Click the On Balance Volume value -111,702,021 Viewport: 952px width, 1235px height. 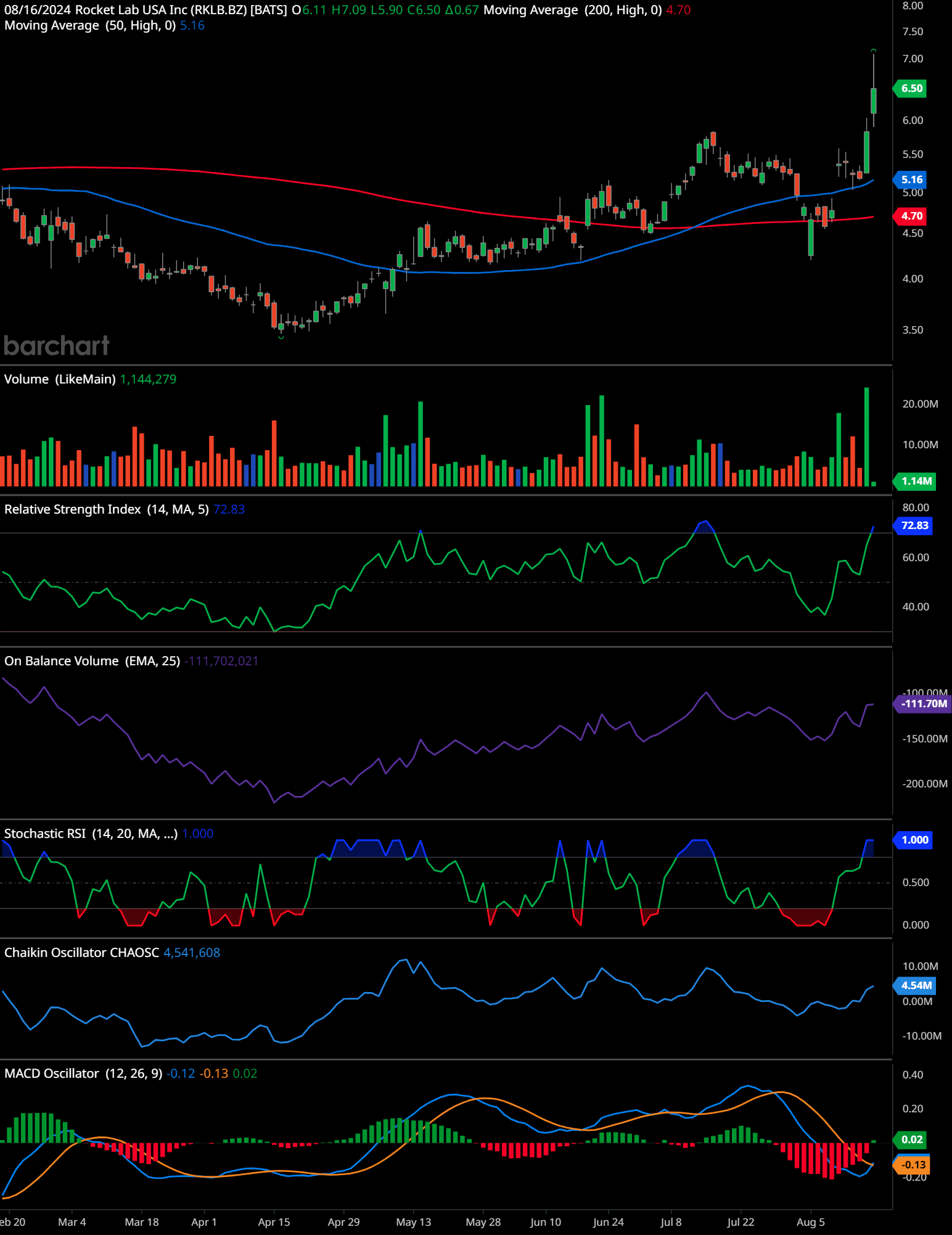[221, 661]
